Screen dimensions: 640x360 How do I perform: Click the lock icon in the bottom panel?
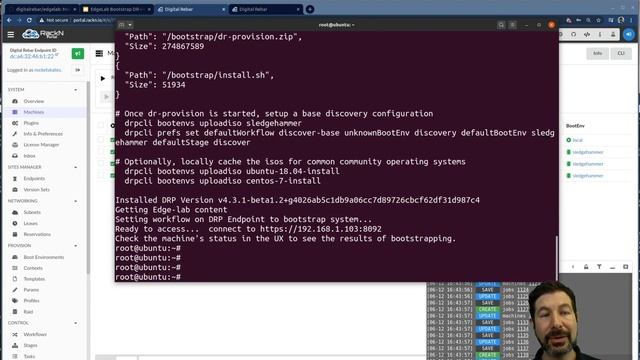pyautogui.click(x=586, y=267)
